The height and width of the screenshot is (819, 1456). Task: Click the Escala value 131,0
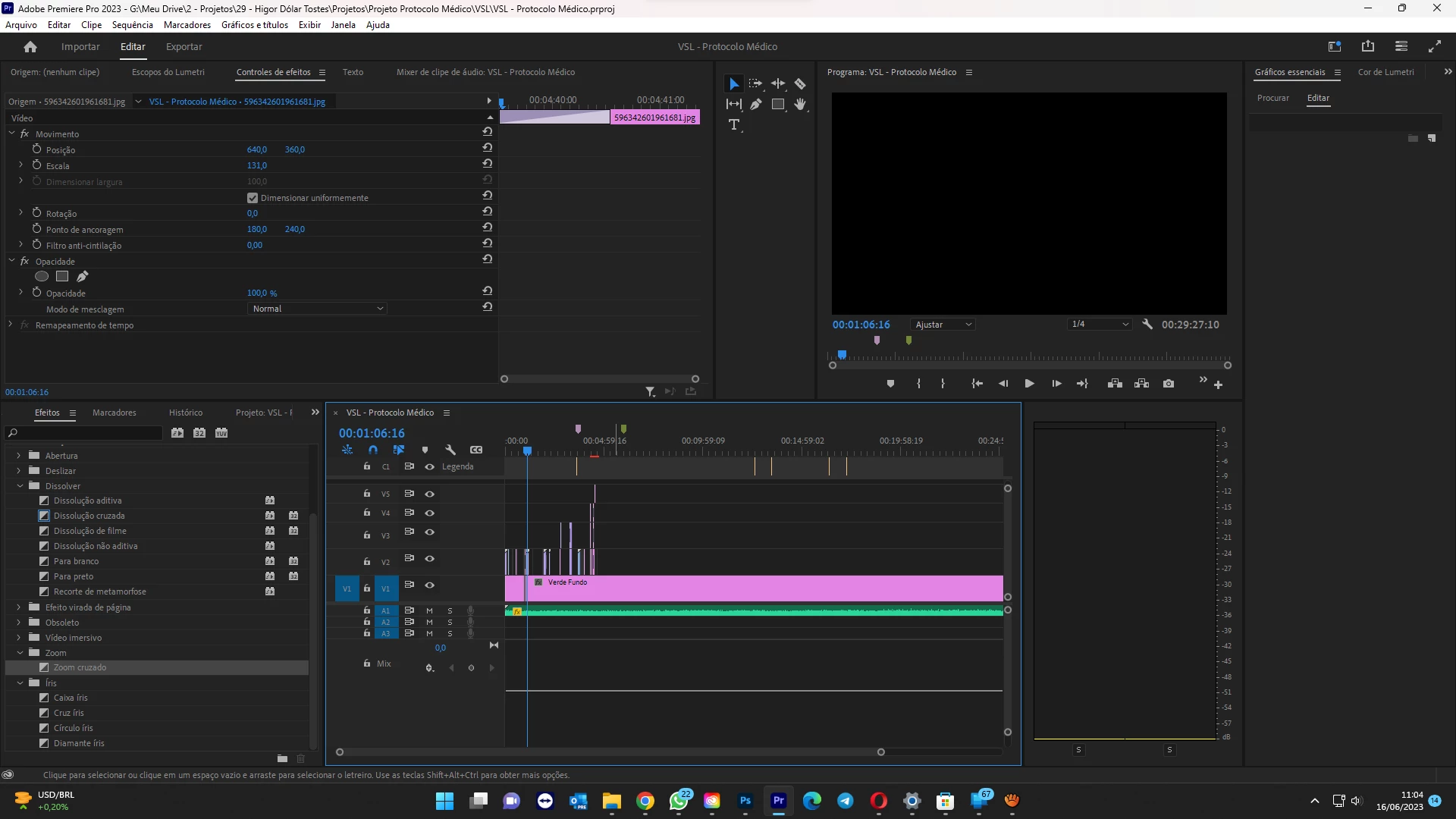point(256,165)
